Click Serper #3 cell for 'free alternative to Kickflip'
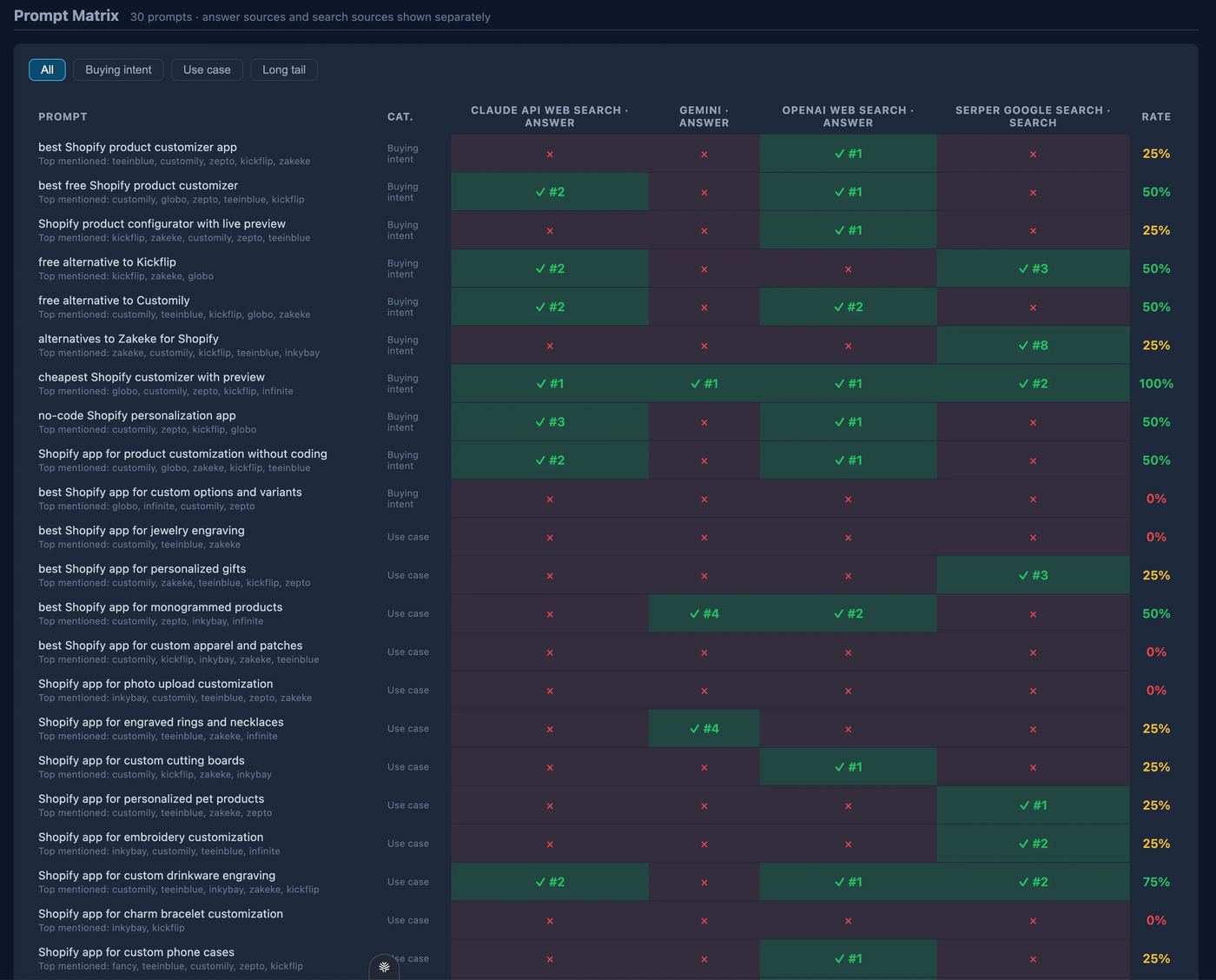This screenshot has height=980, width=1216. coord(1033,268)
